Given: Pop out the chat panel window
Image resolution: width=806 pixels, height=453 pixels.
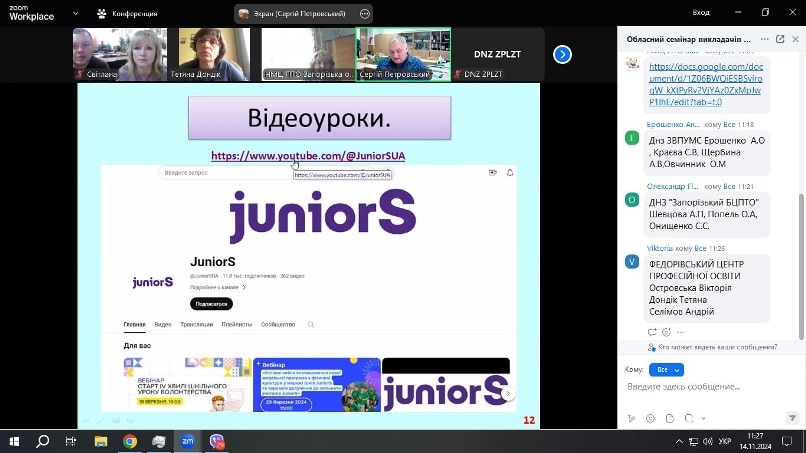Looking at the screenshot, I should point(780,39).
